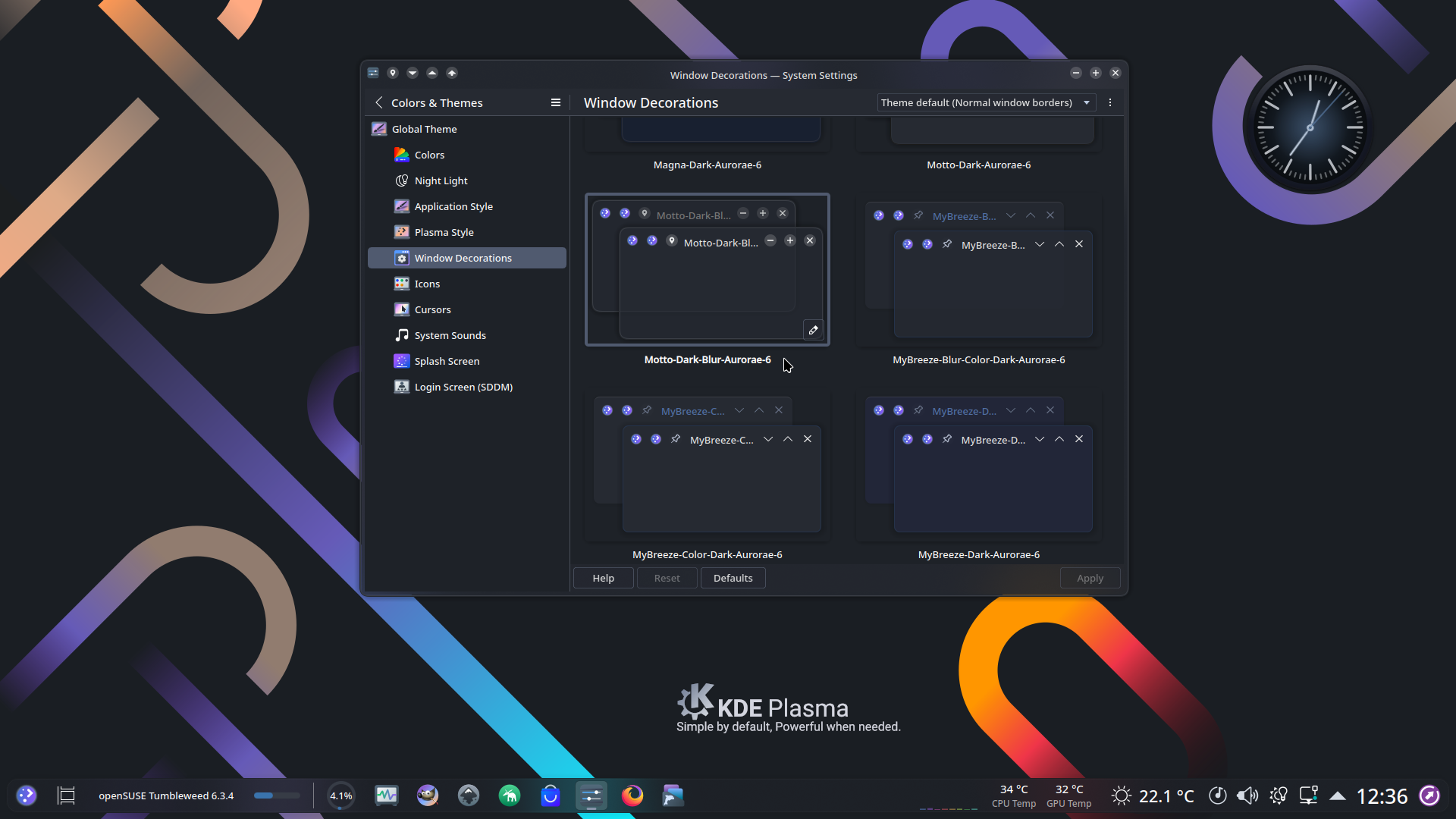Click the GPU Temp sensor widget

click(x=1069, y=796)
